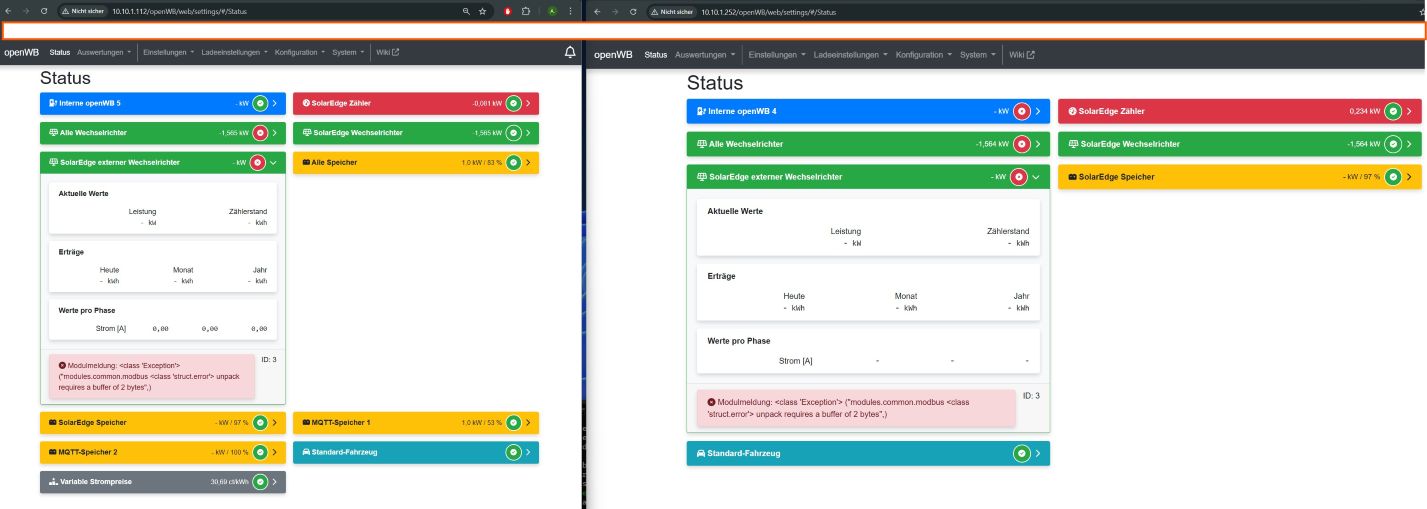Screen dimensions: 1427x509
Task: Open the notification bell in left openWB window
Action: [x=570, y=53]
